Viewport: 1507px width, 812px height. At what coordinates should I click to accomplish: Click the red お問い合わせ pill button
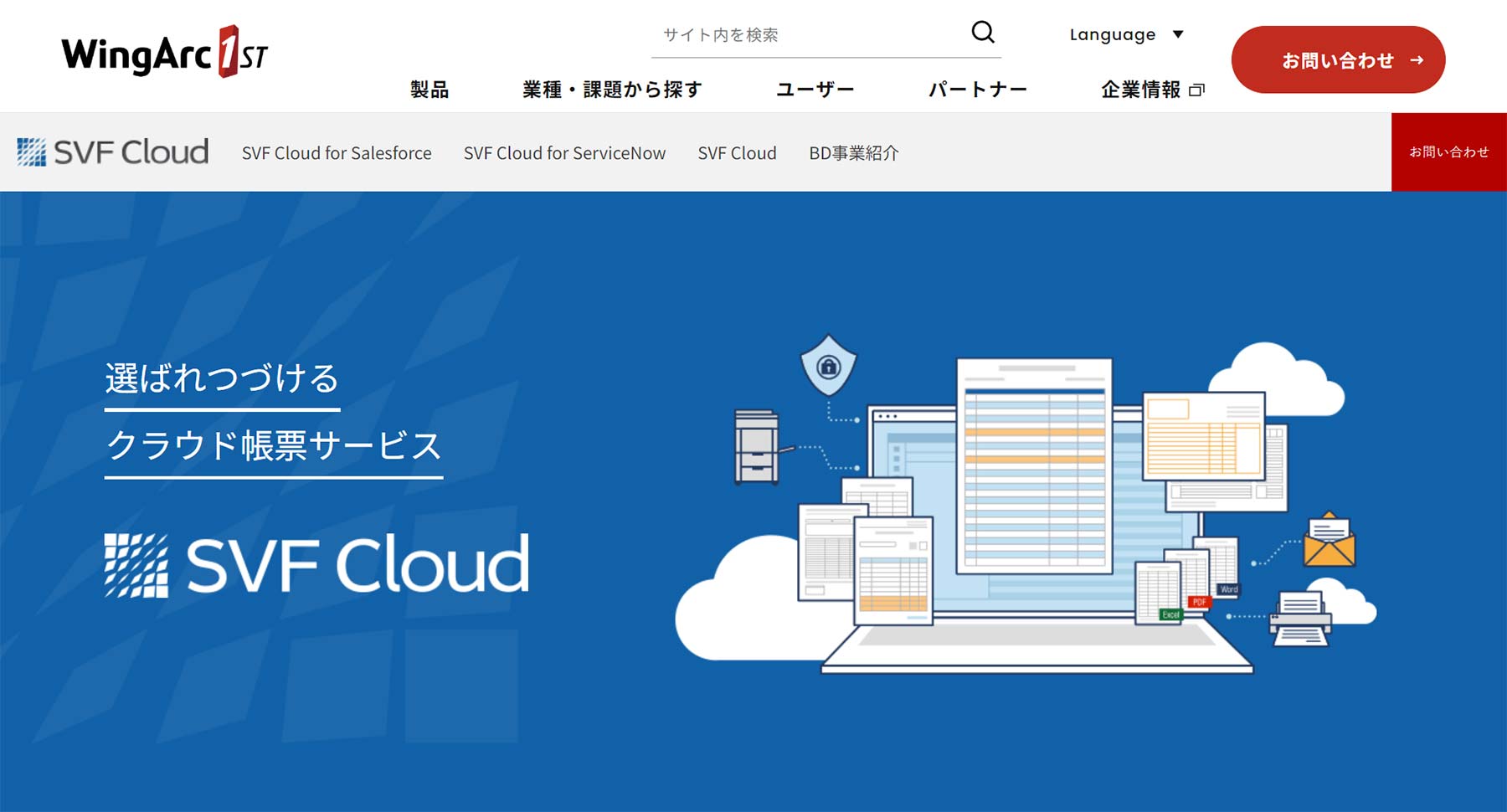pyautogui.click(x=1338, y=59)
